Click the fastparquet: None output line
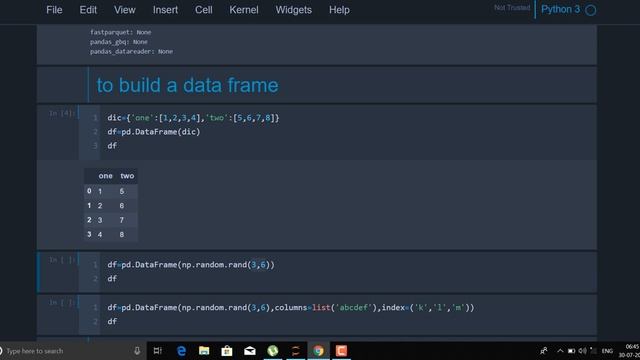 click(x=120, y=32)
